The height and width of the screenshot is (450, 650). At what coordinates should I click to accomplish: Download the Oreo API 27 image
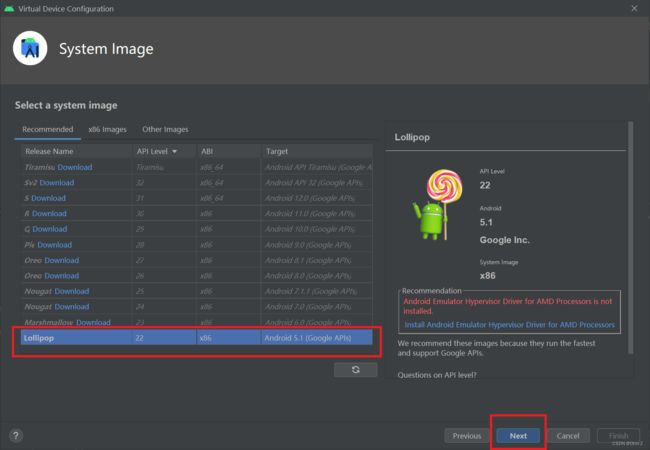[62, 260]
